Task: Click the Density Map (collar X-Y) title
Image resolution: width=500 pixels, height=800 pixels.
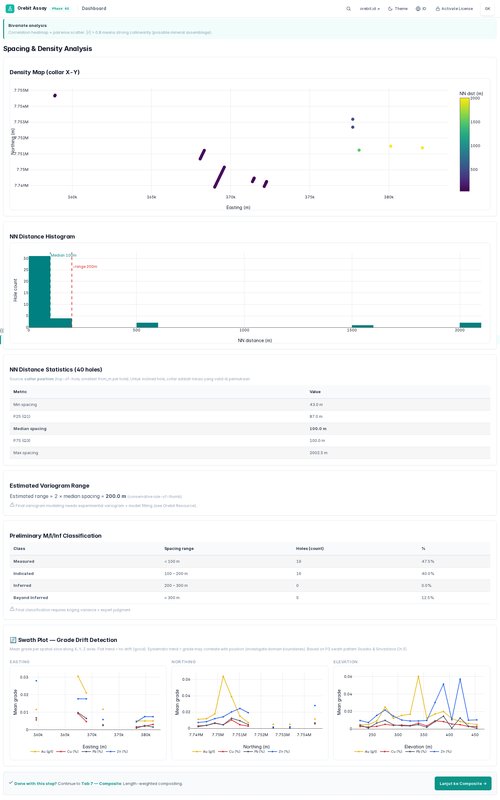Action: [x=44, y=72]
